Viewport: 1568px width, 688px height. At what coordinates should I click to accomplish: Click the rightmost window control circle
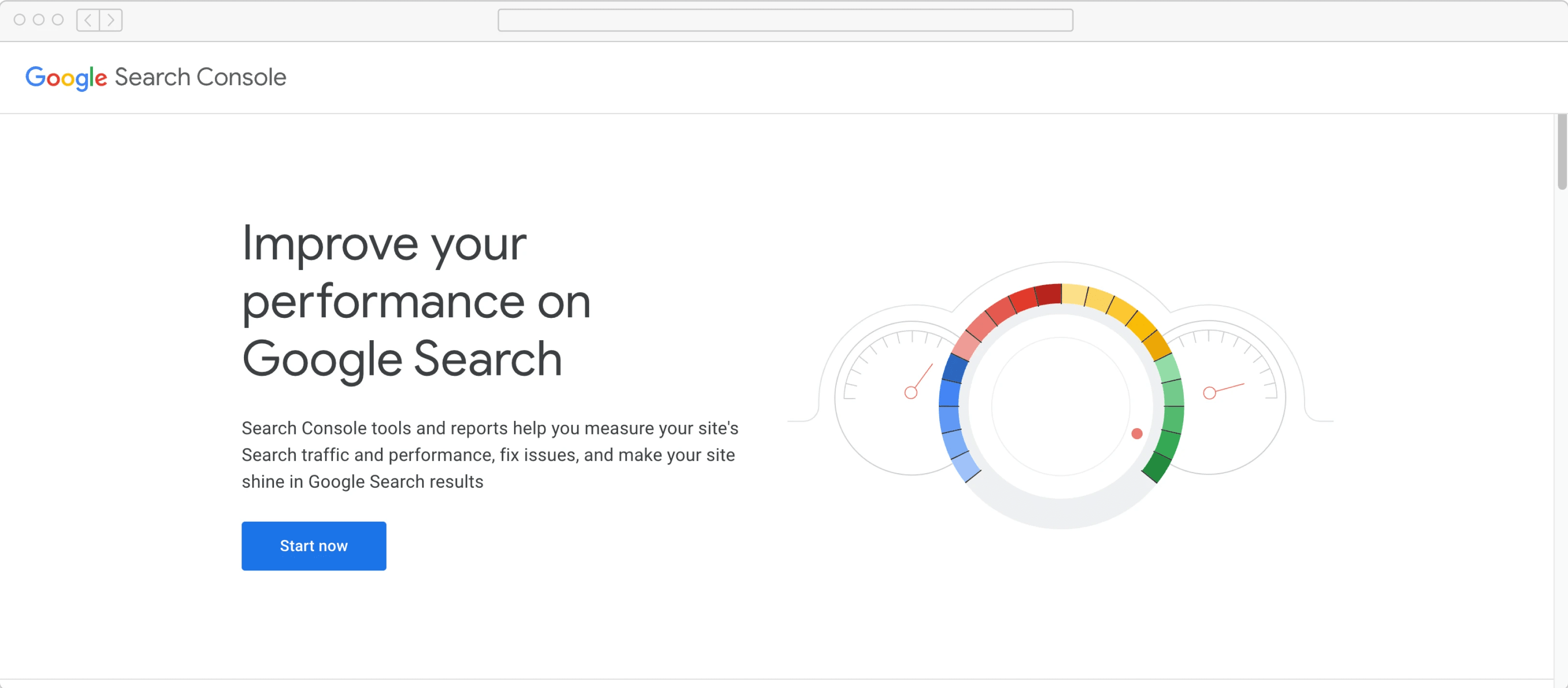point(57,20)
